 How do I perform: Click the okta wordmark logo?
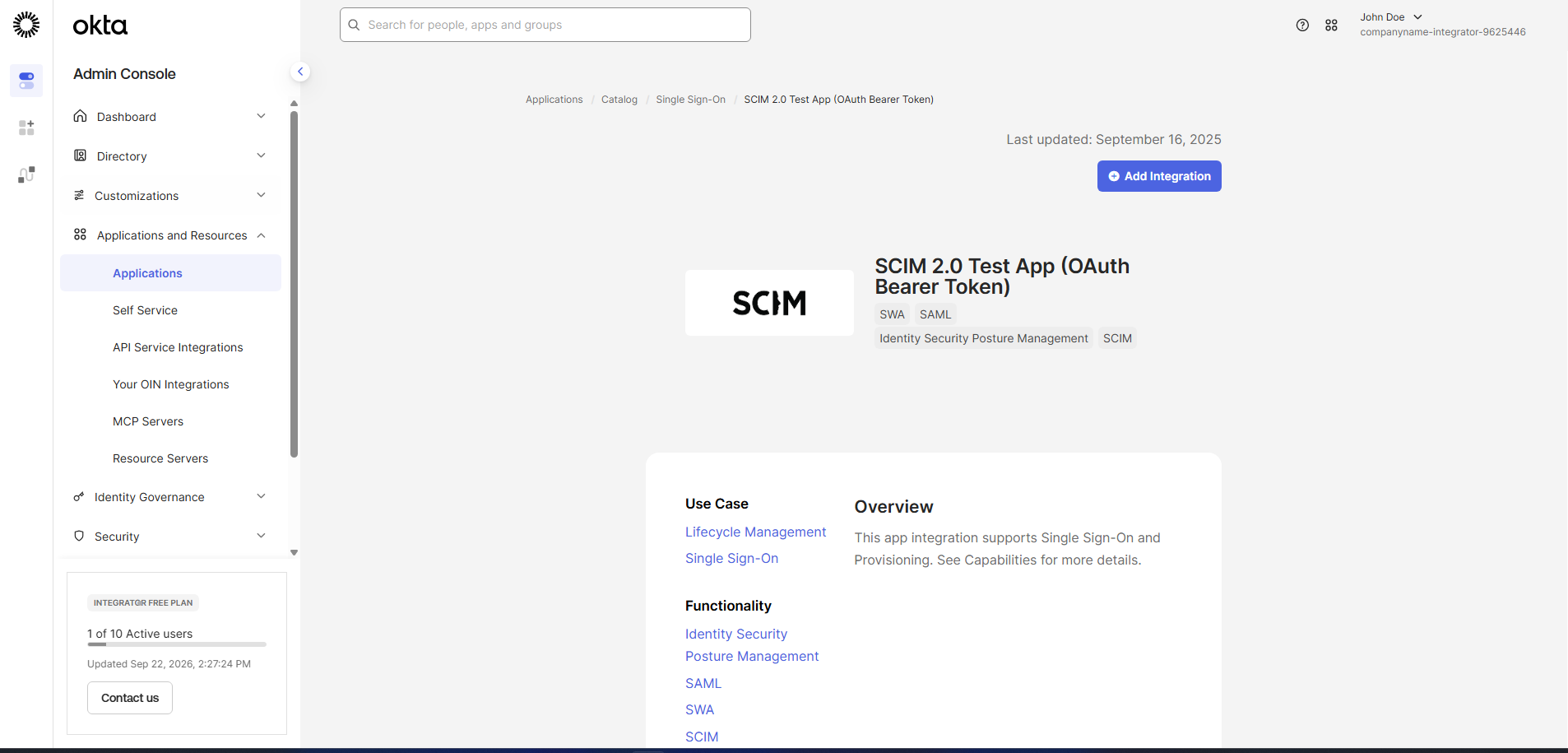pos(100,26)
